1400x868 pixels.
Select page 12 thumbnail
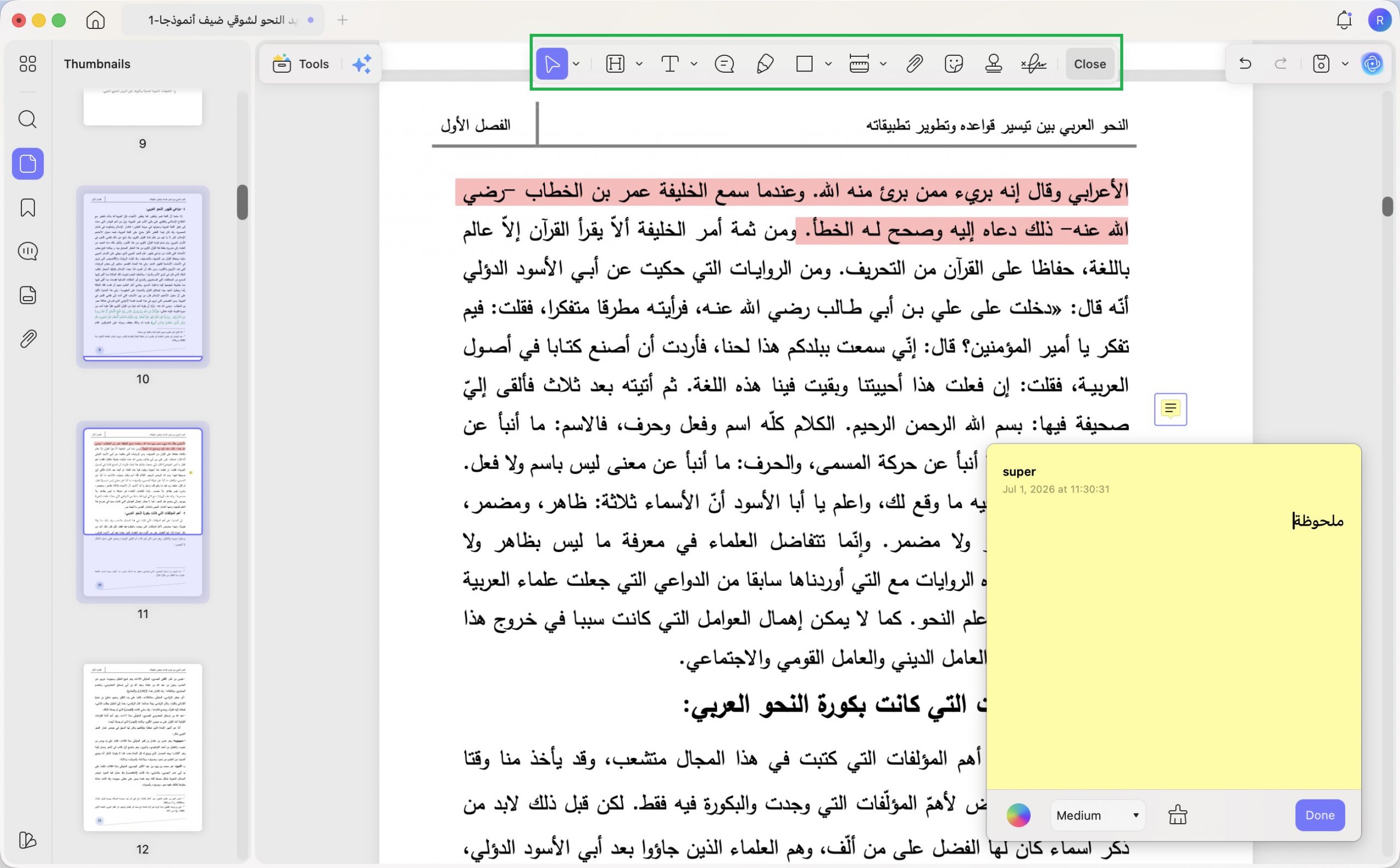point(142,747)
